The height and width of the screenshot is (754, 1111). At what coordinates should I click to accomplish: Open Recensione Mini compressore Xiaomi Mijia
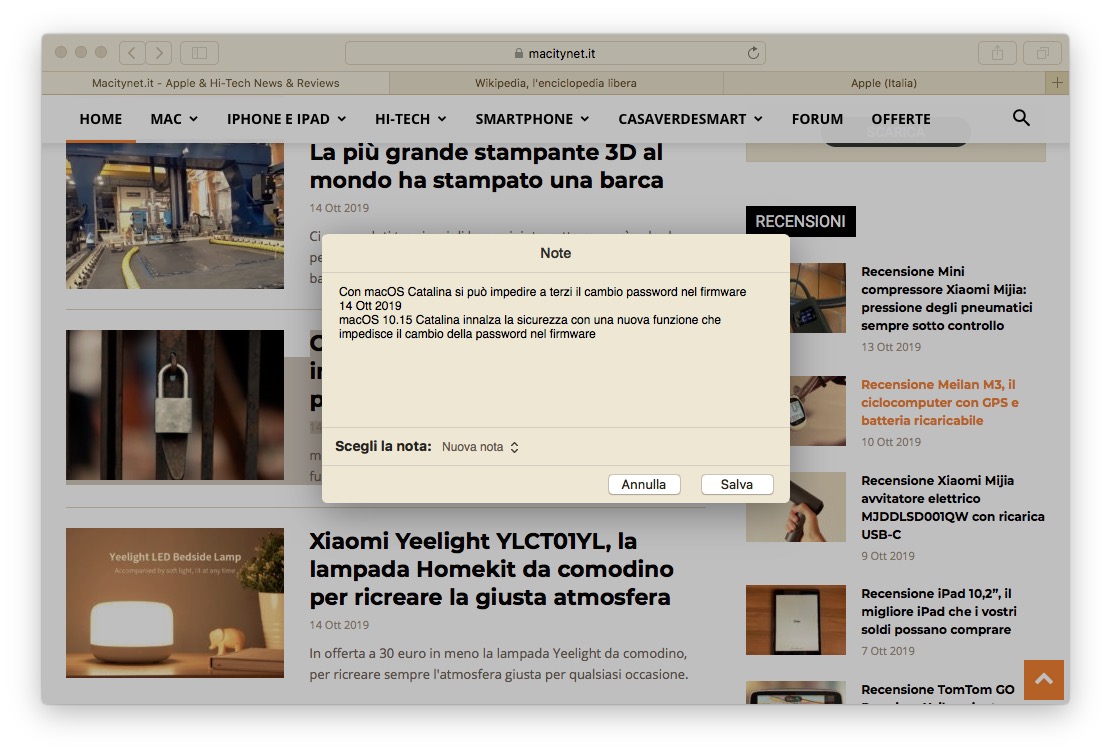946,298
